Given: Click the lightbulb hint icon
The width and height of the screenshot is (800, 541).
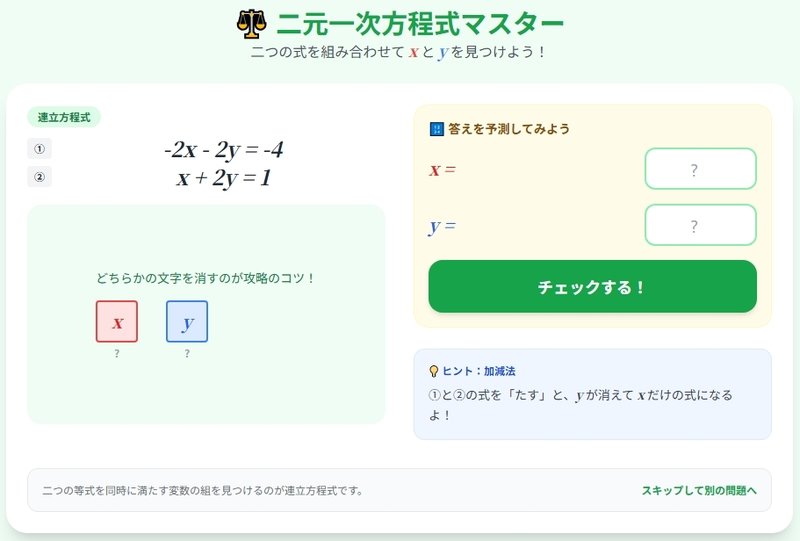Looking at the screenshot, I should pyautogui.click(x=434, y=371).
